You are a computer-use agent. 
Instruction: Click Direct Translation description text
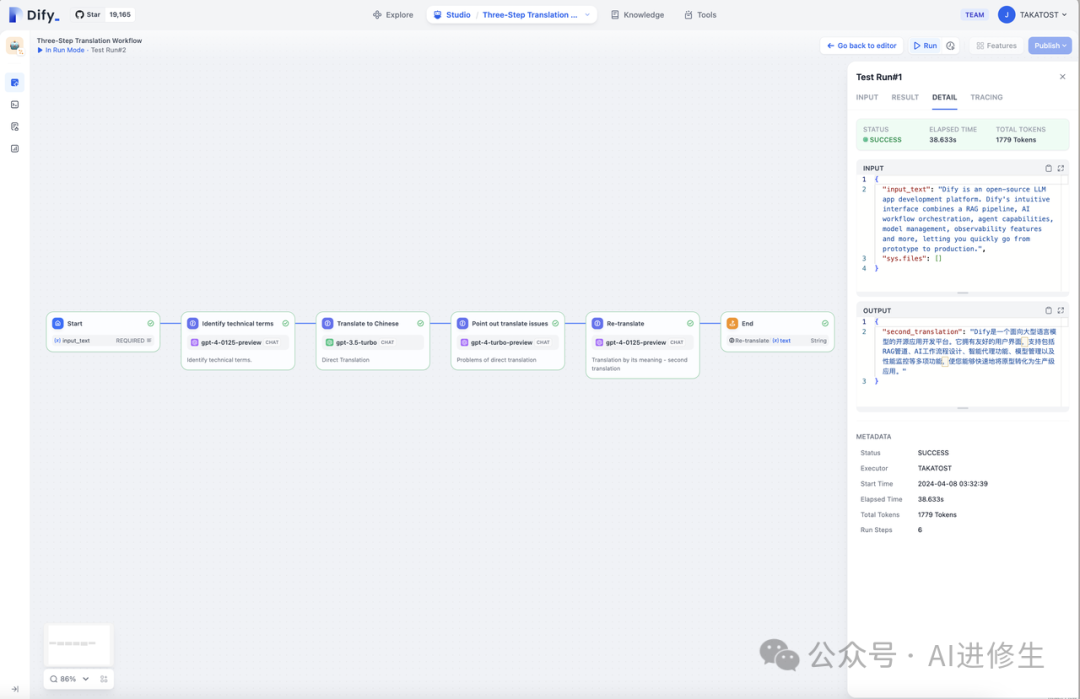(346, 359)
